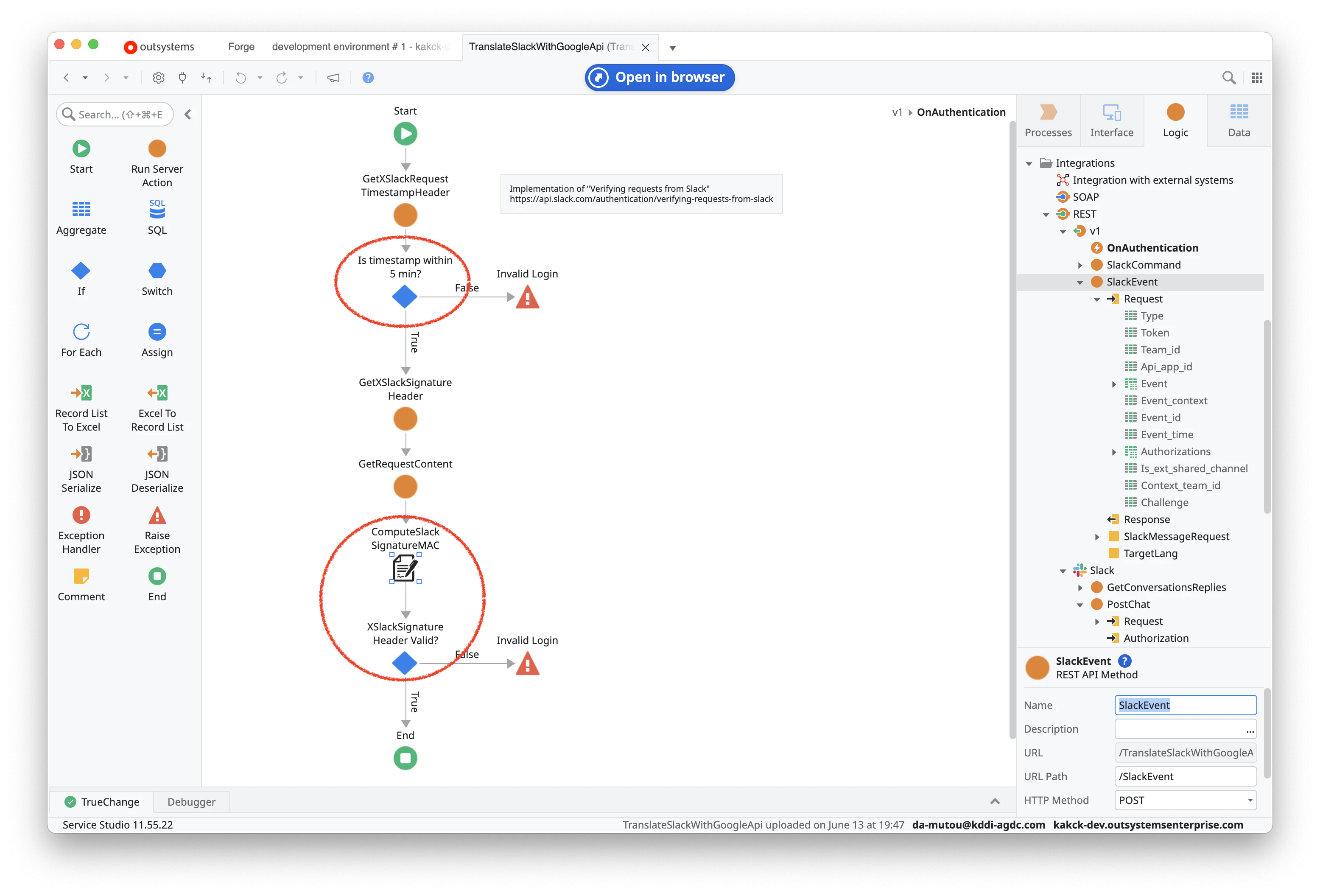This screenshot has height=896, width=1320.
Task: Click the Open in browser button
Action: (x=660, y=77)
